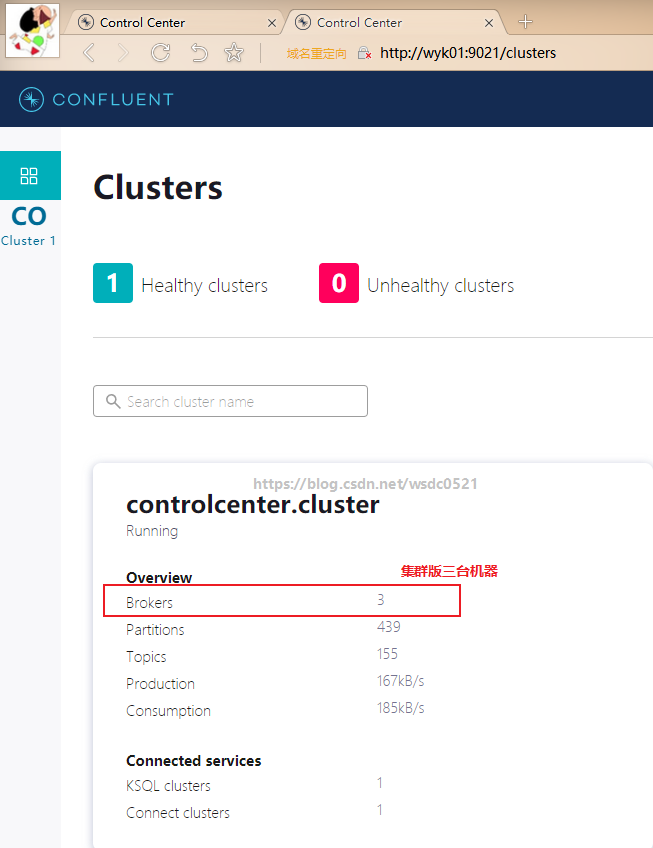Click the browser back navigation arrow

[88, 53]
